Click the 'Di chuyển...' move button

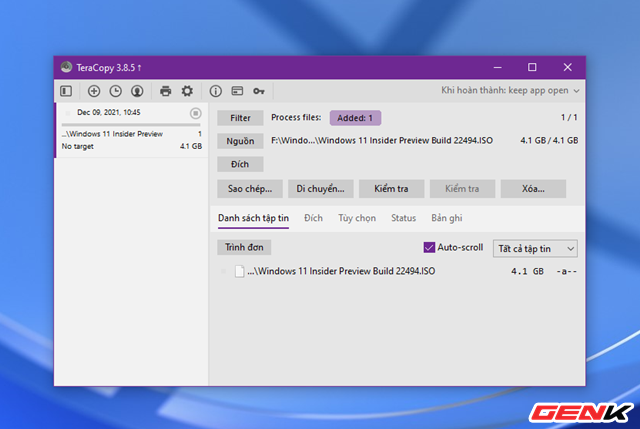click(320, 189)
